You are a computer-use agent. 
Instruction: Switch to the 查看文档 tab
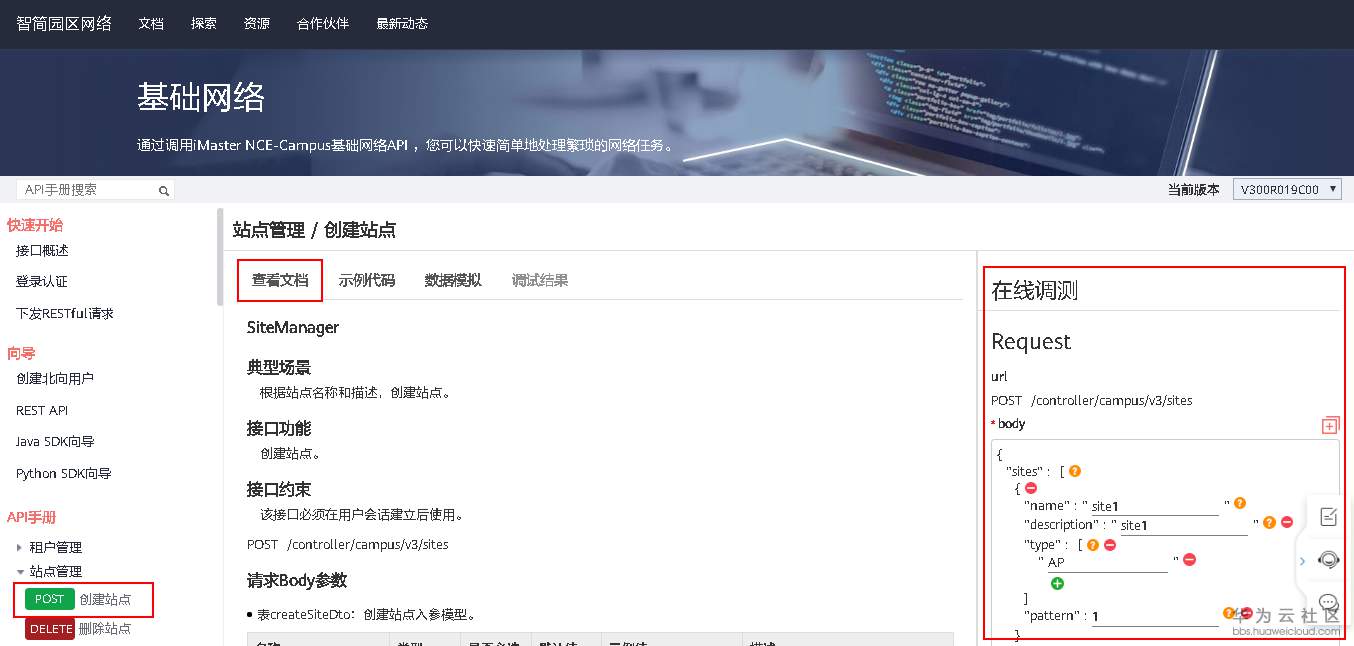click(280, 280)
